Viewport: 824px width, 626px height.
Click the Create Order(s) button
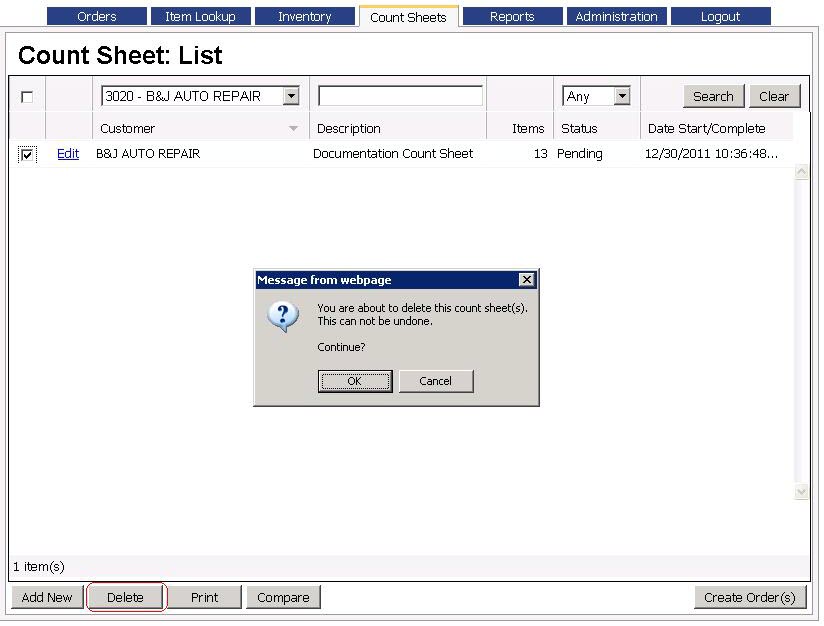749,597
